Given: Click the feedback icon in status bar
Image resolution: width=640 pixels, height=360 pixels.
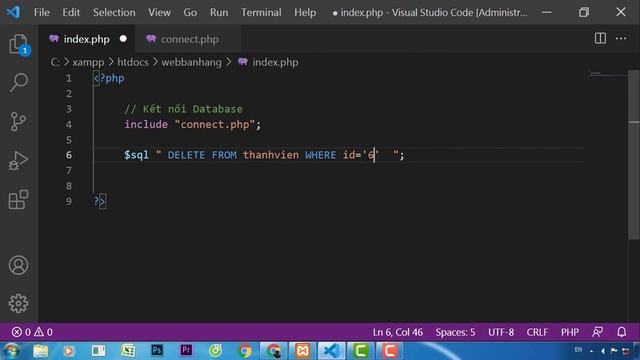Looking at the screenshot, I should (x=598, y=332).
